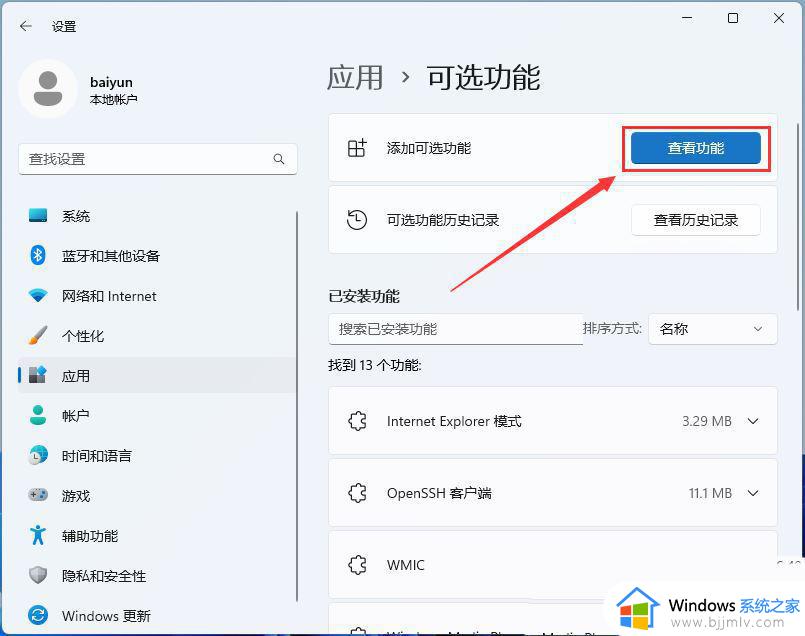Click the 游戏 gamepad icon
Screen dimensions: 805x636
38,495
